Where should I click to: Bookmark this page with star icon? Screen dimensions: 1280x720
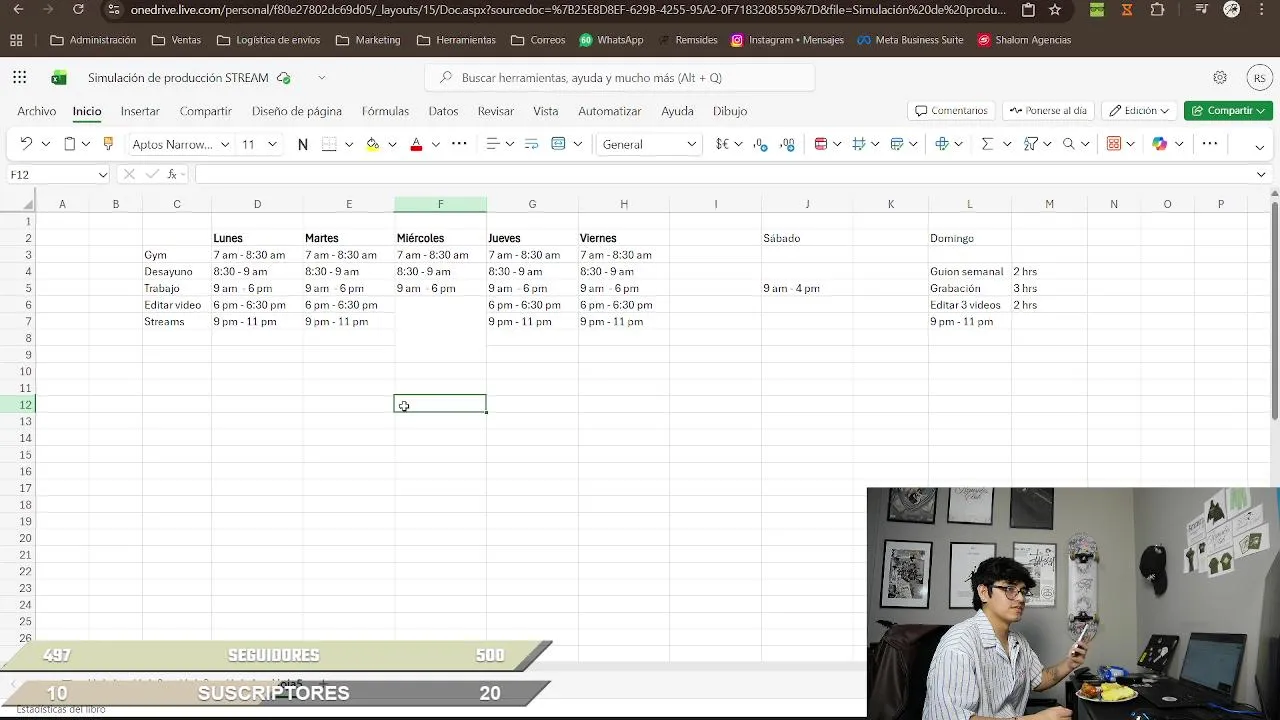(1055, 10)
